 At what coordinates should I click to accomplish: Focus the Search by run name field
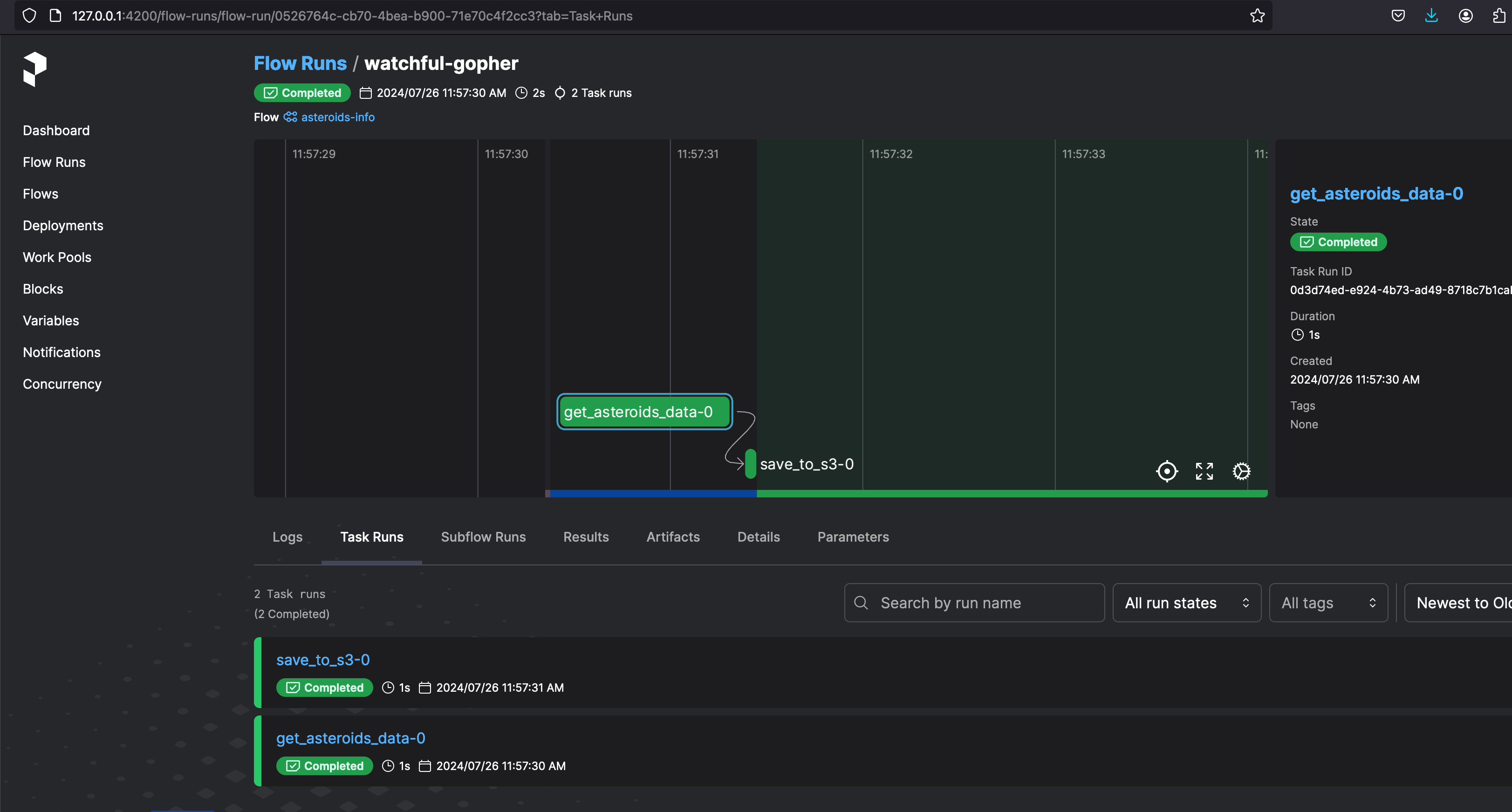coord(974,603)
